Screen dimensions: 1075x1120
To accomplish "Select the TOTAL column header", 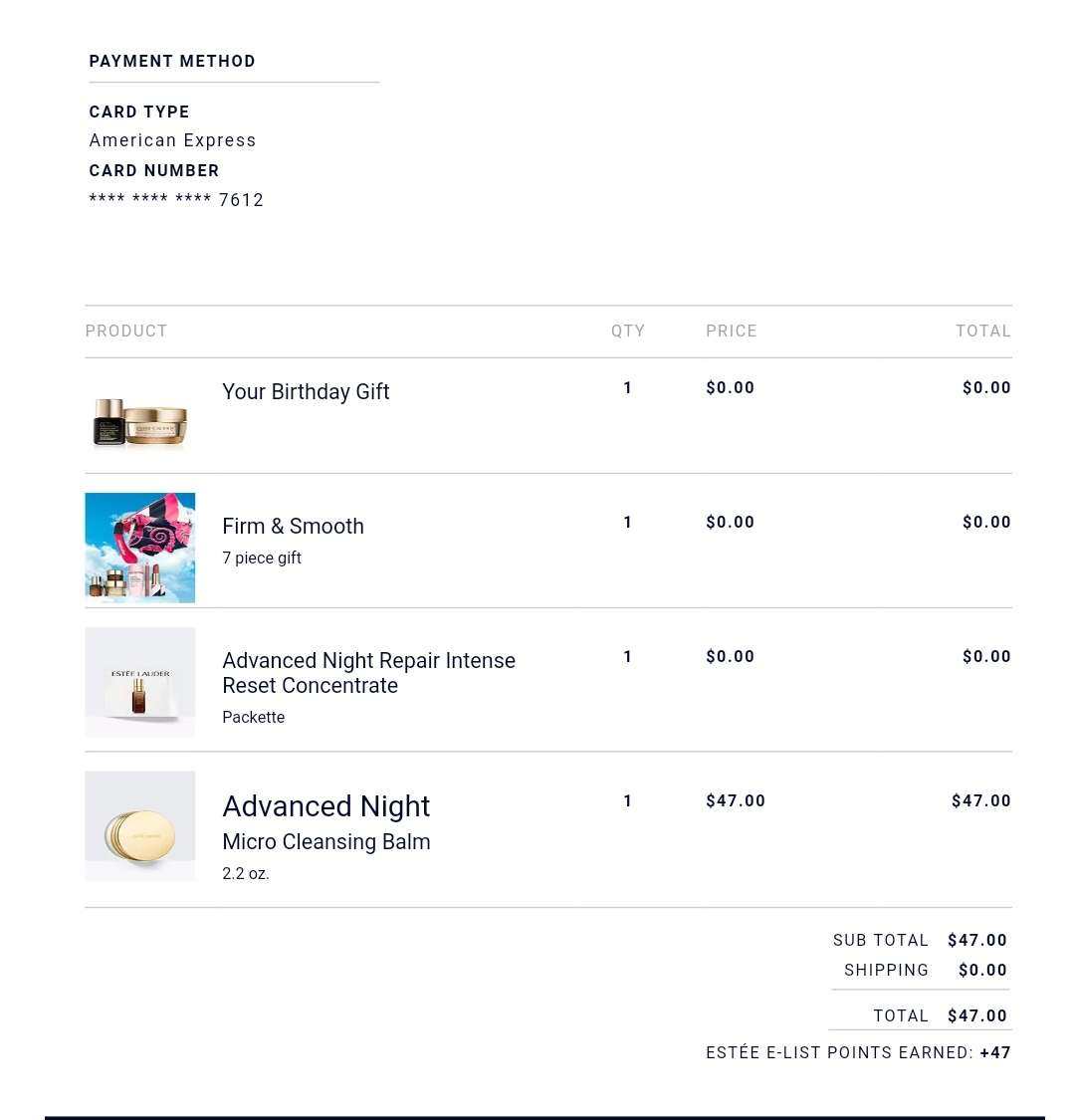I will (x=982, y=331).
